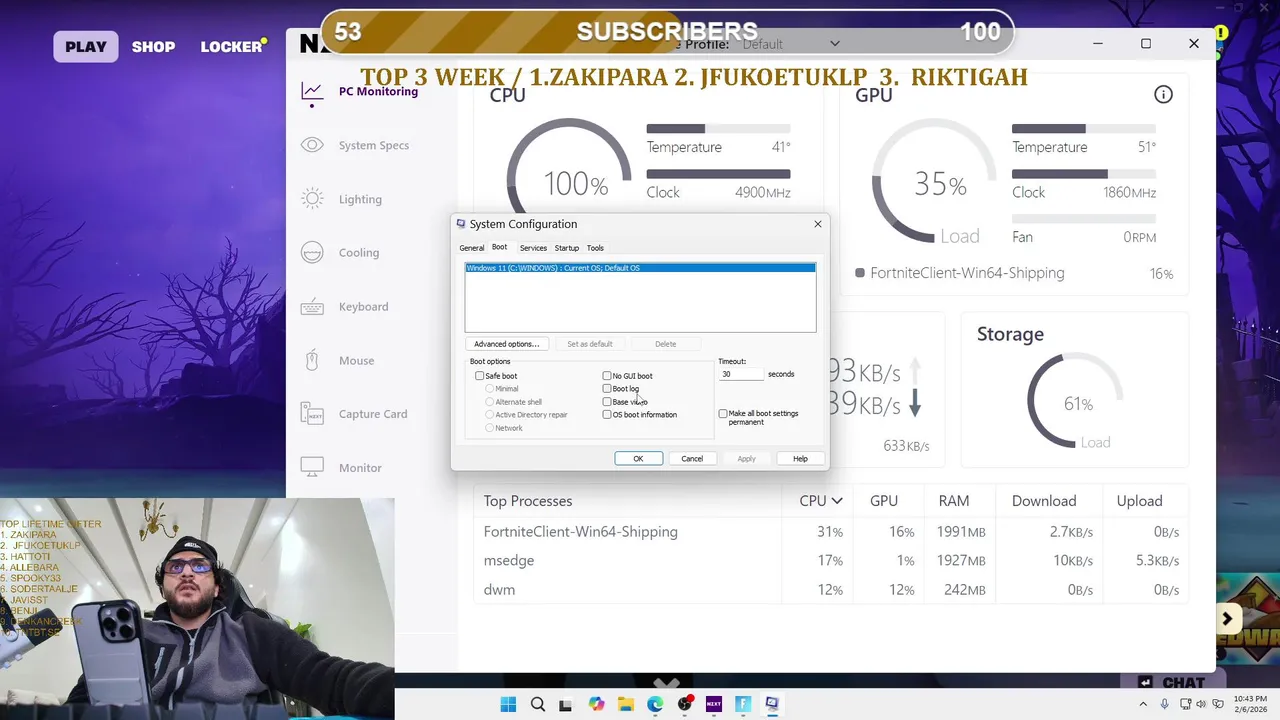Open PC Monitoring chart icon in NZXT sidebar
Viewport: 1280px width, 720px height.
(312, 92)
